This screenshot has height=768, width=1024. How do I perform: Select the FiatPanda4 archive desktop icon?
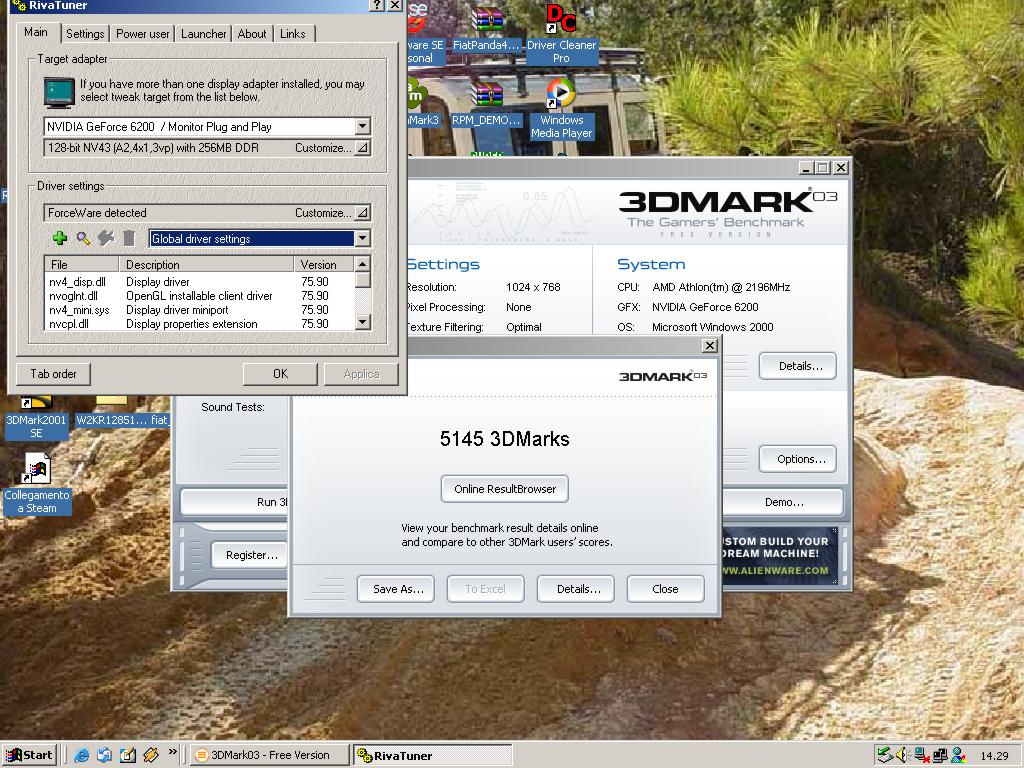tap(487, 29)
